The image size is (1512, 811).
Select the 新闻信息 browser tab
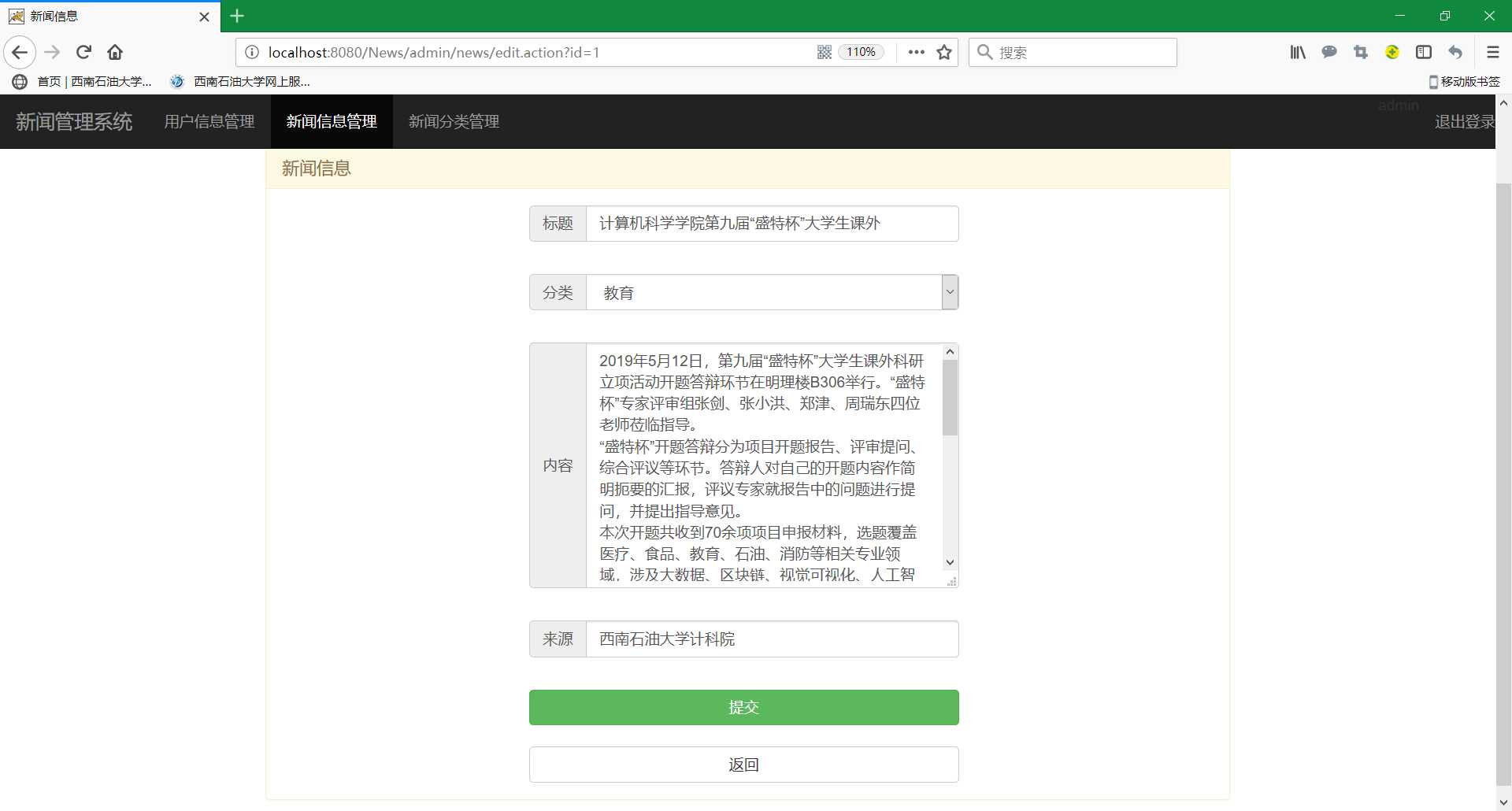click(x=110, y=17)
